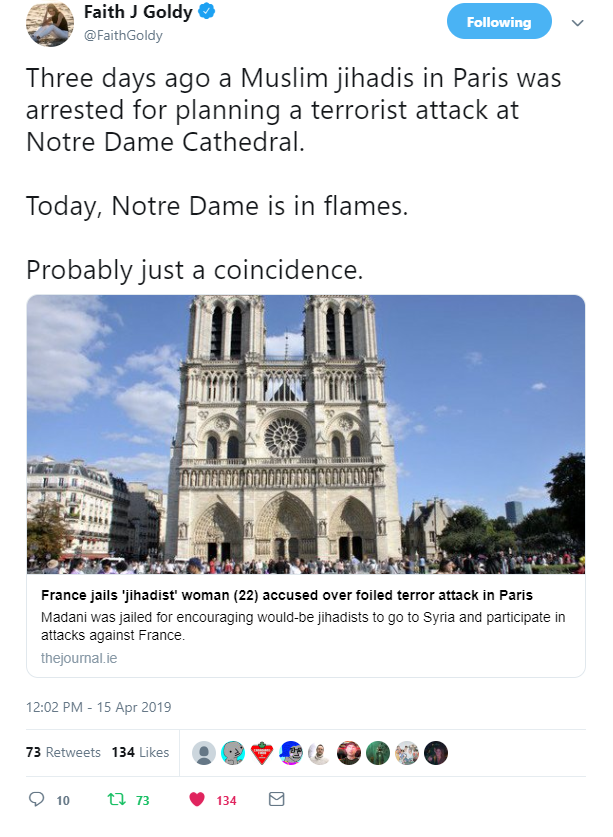Viewport: 613px width, 837px height.
Task: Click the last dark liker avatar
Action: (436, 753)
